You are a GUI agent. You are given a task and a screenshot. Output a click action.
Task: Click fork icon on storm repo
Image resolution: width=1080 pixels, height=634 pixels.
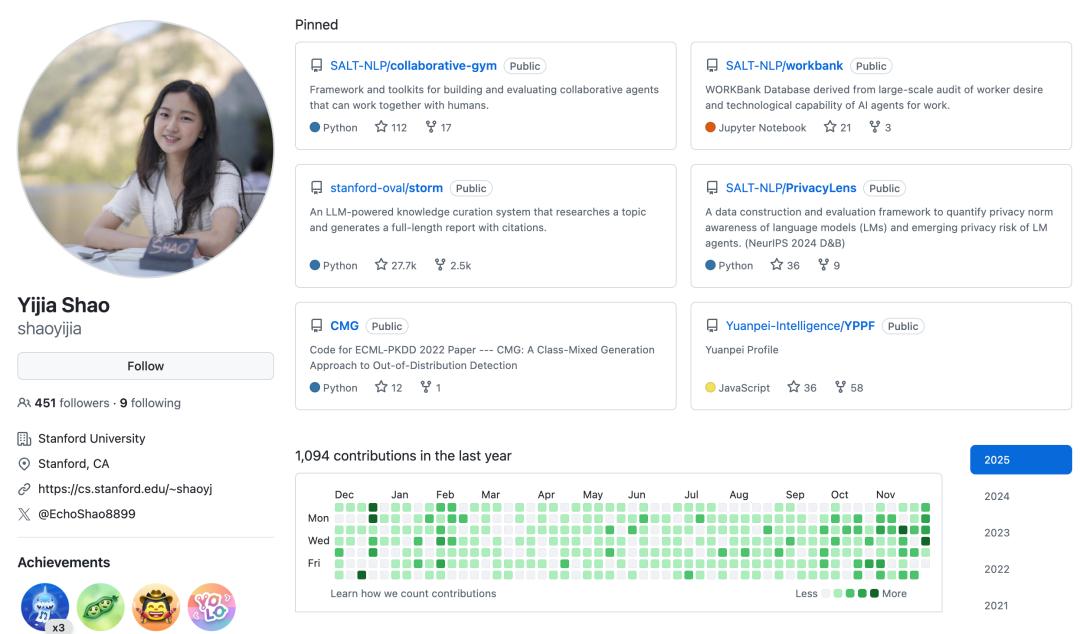[440, 265]
